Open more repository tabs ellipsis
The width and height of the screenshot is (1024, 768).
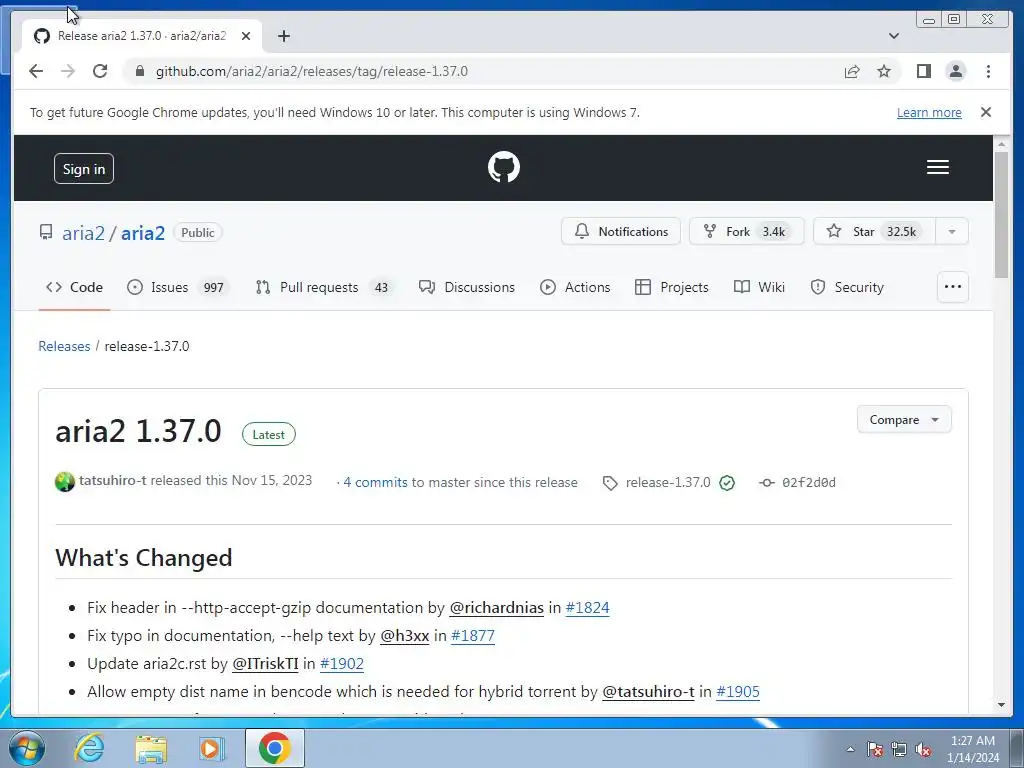pos(953,287)
